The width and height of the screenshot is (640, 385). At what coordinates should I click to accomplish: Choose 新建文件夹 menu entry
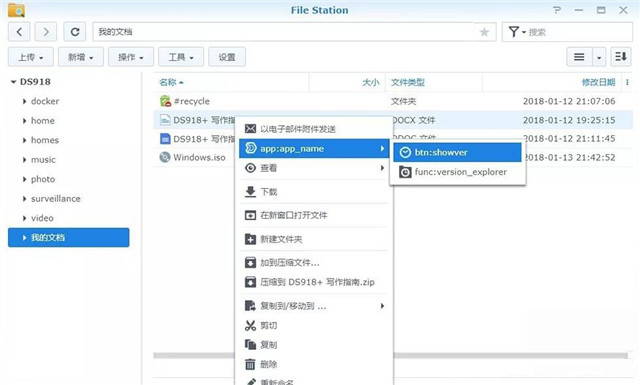tap(314, 239)
